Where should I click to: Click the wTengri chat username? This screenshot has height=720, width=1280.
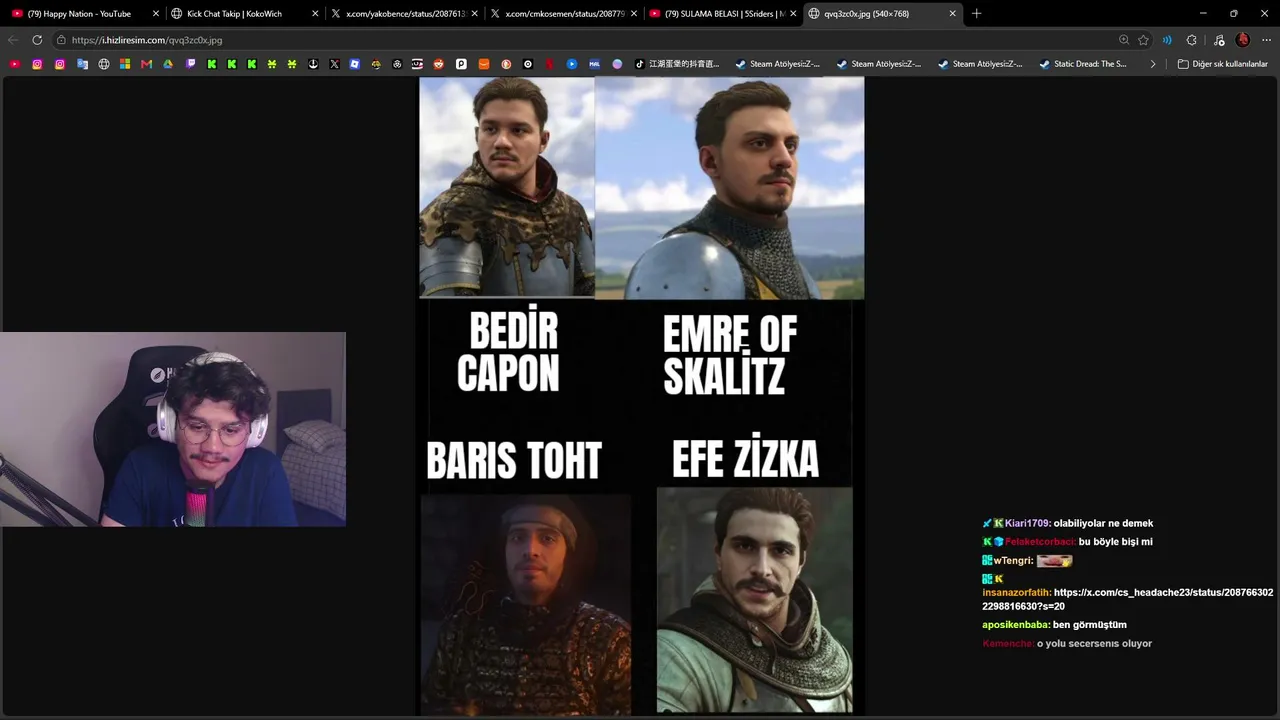pyautogui.click(x=1011, y=561)
